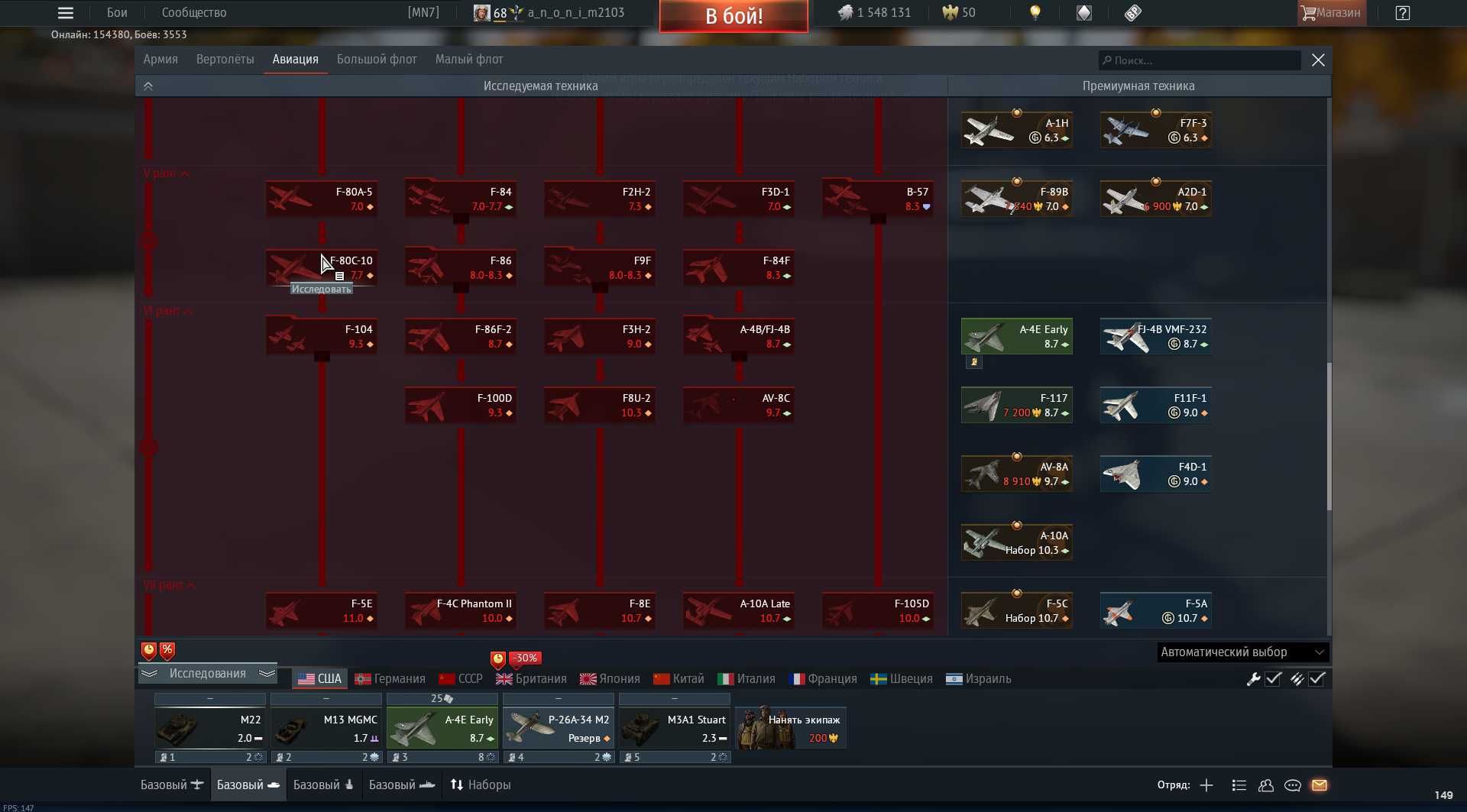Collapse the VII ранг section
Image resolution: width=1467 pixels, height=812 pixels.
point(169,585)
